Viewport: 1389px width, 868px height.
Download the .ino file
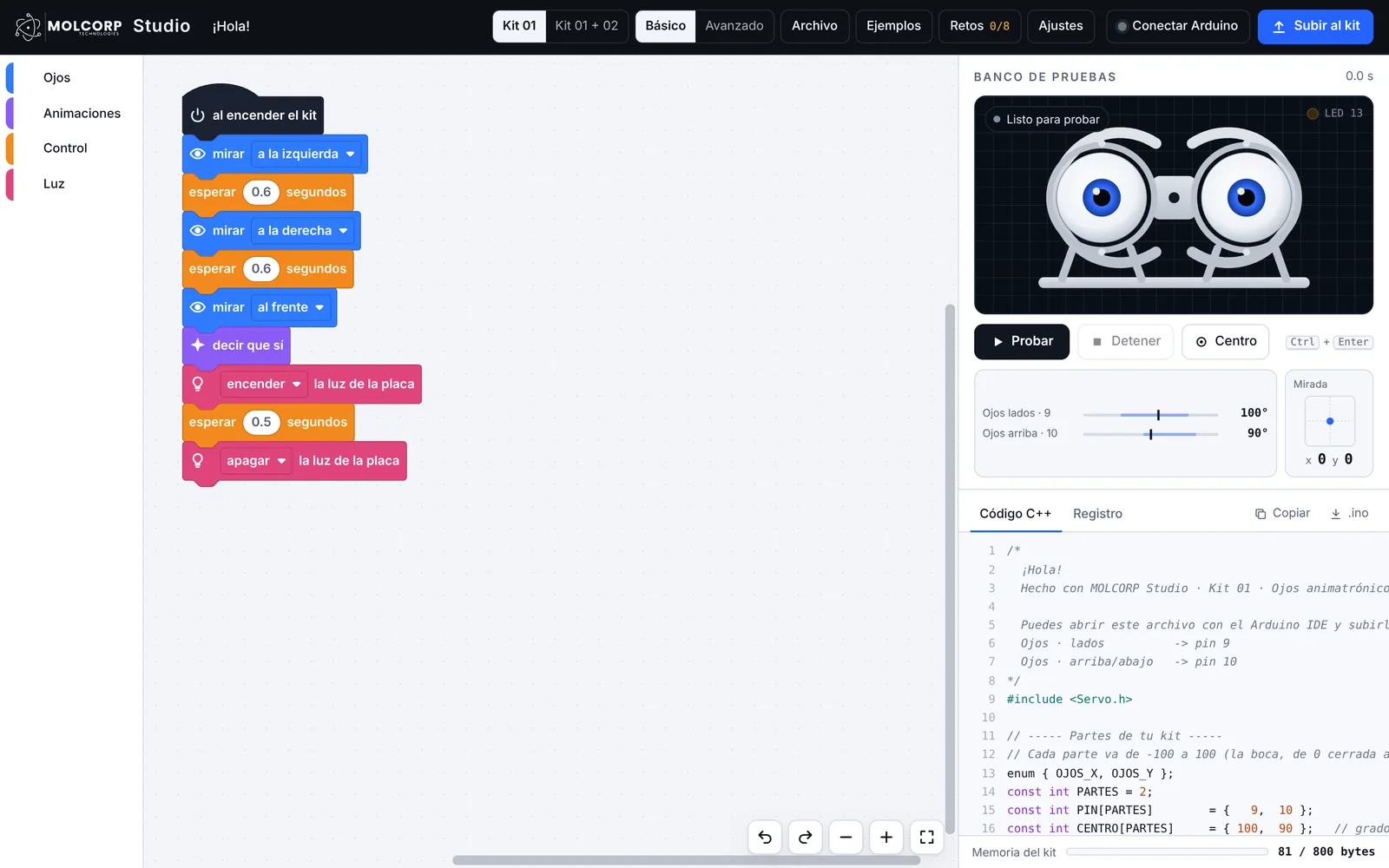[1350, 514]
